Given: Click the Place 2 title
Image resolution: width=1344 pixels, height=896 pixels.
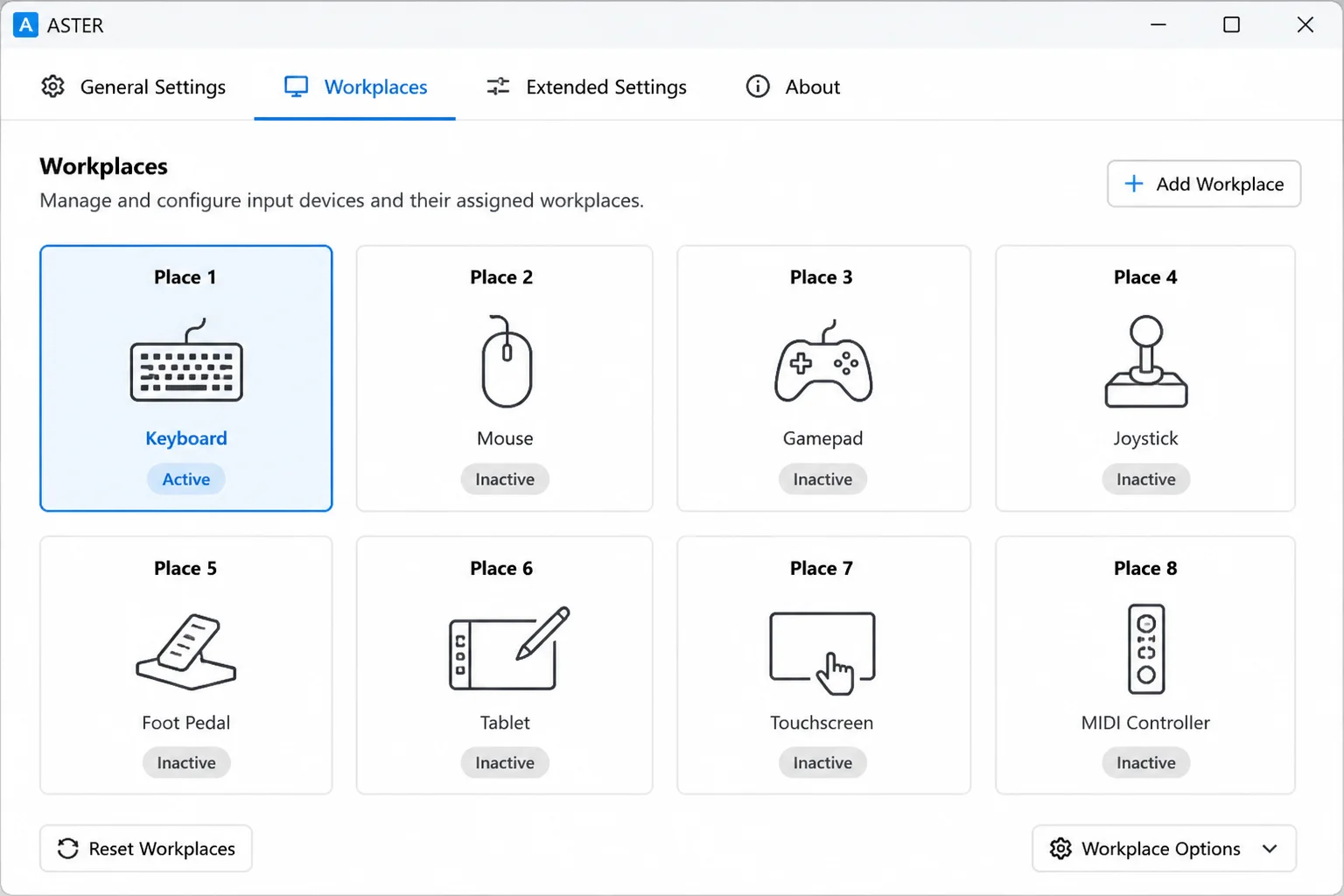Looking at the screenshot, I should tap(501, 277).
